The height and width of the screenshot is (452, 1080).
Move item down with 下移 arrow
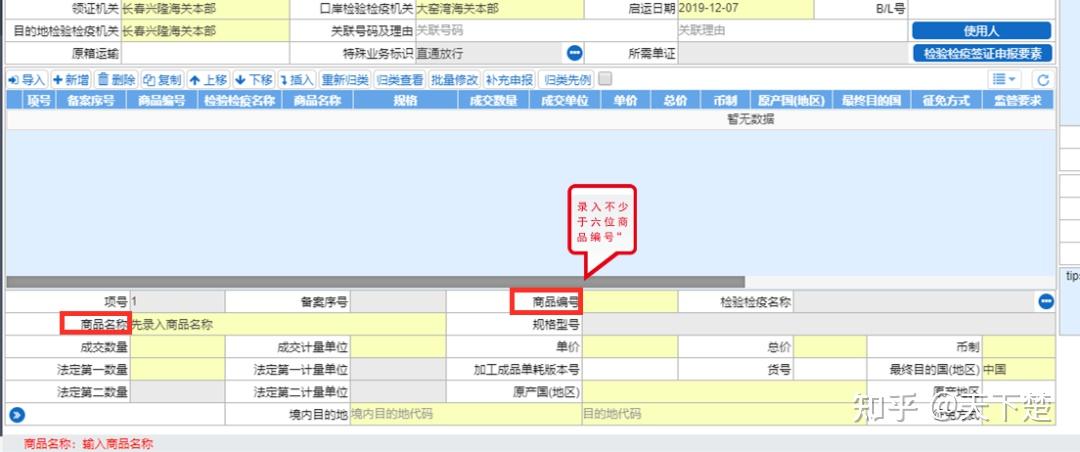(253, 80)
